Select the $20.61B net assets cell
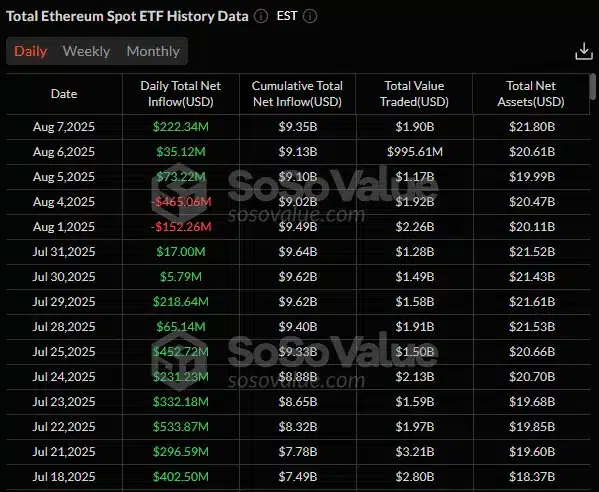 pos(532,152)
